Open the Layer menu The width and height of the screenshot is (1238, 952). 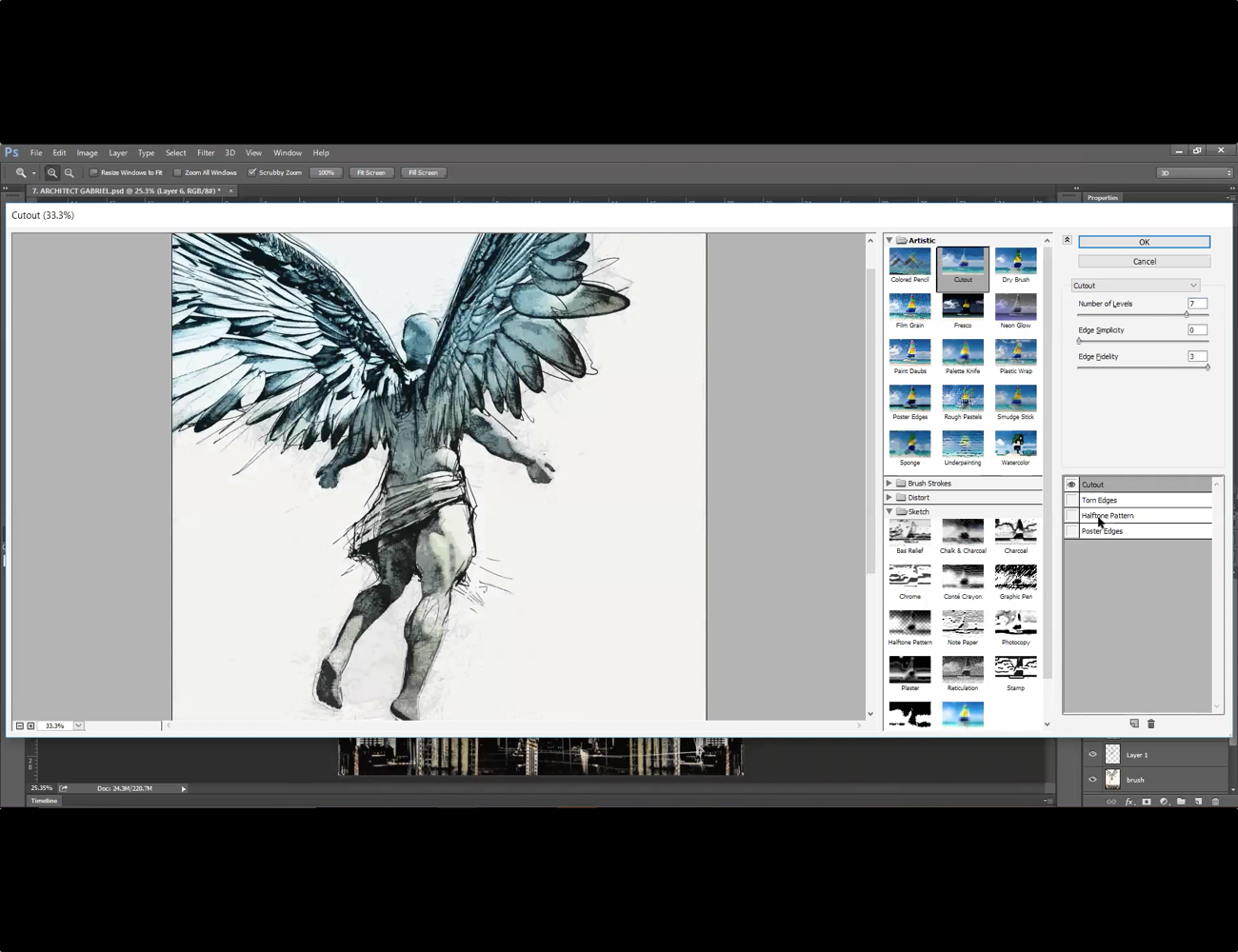[x=118, y=152]
